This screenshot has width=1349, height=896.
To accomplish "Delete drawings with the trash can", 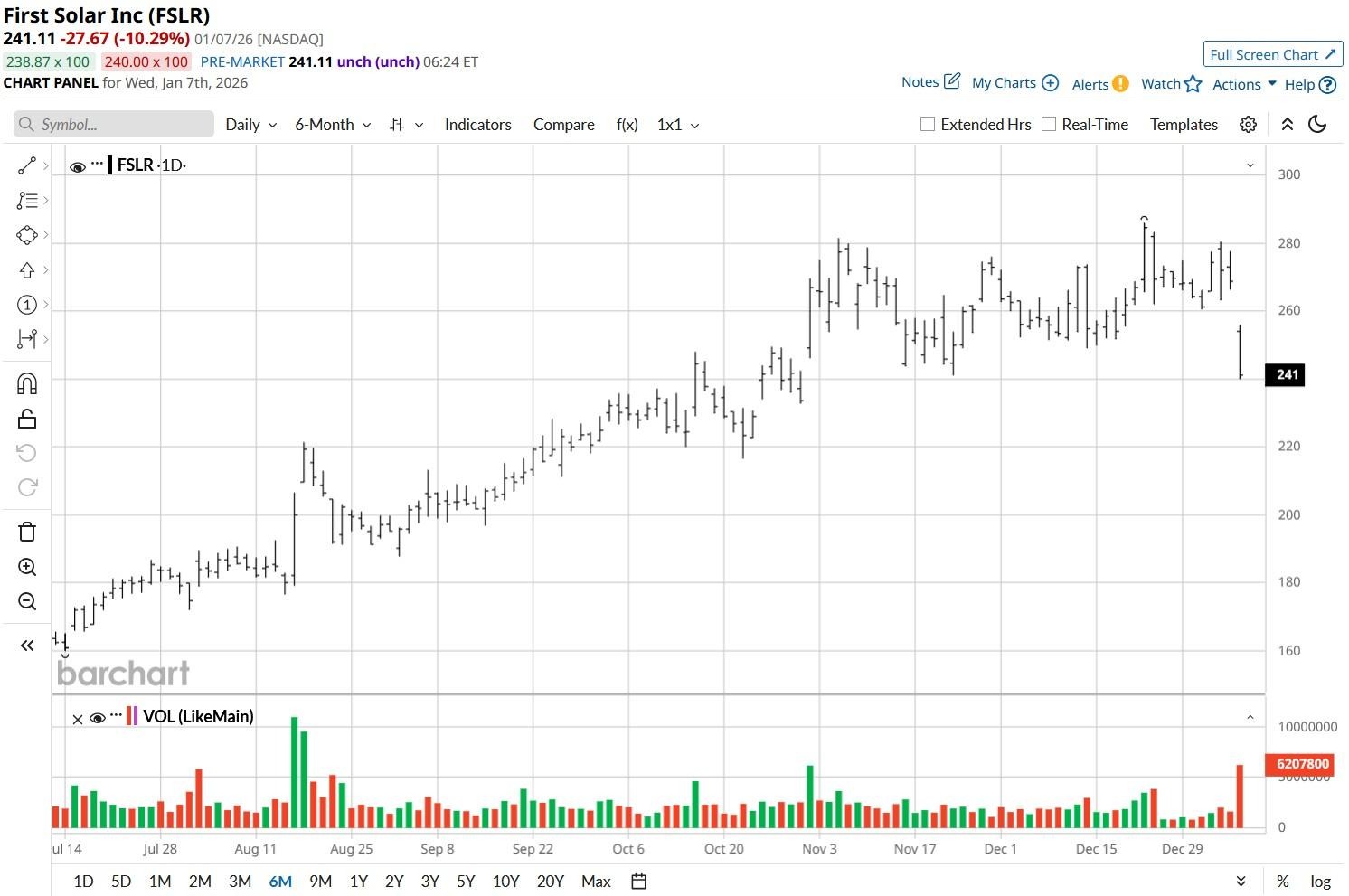I will point(27,532).
